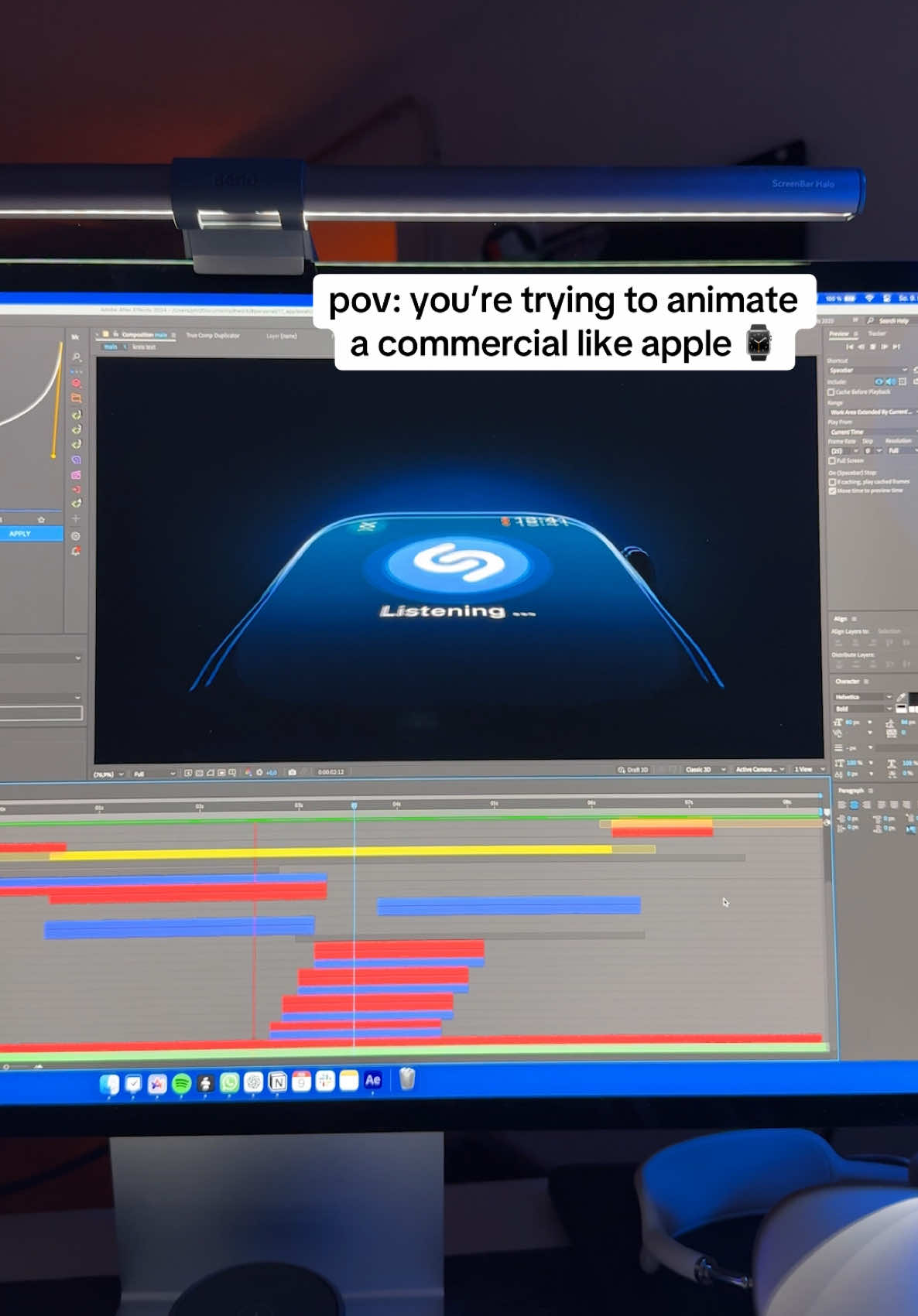This screenshot has height=1316, width=918.
Task: Open Play From 'Current Time' dropdown
Action: coord(874,432)
